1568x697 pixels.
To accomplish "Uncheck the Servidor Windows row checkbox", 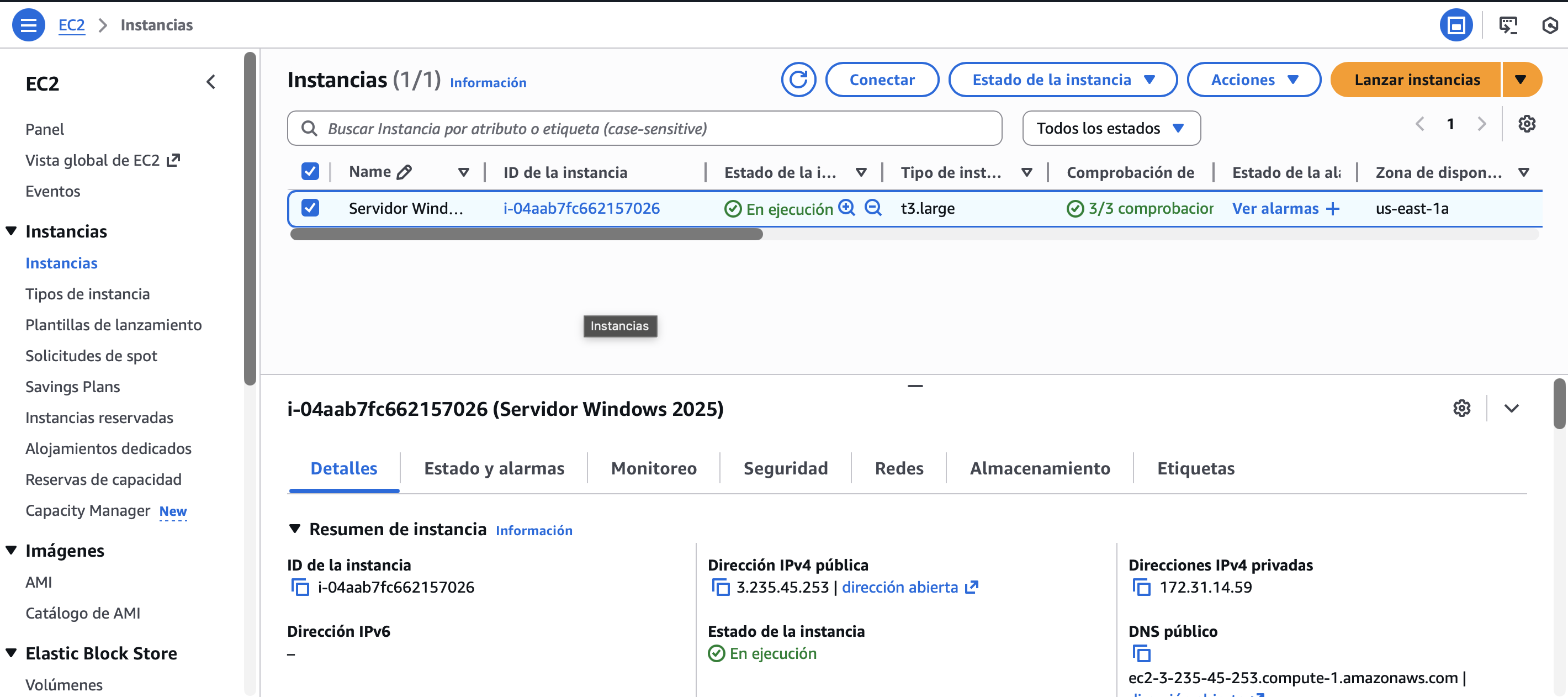I will pos(310,208).
